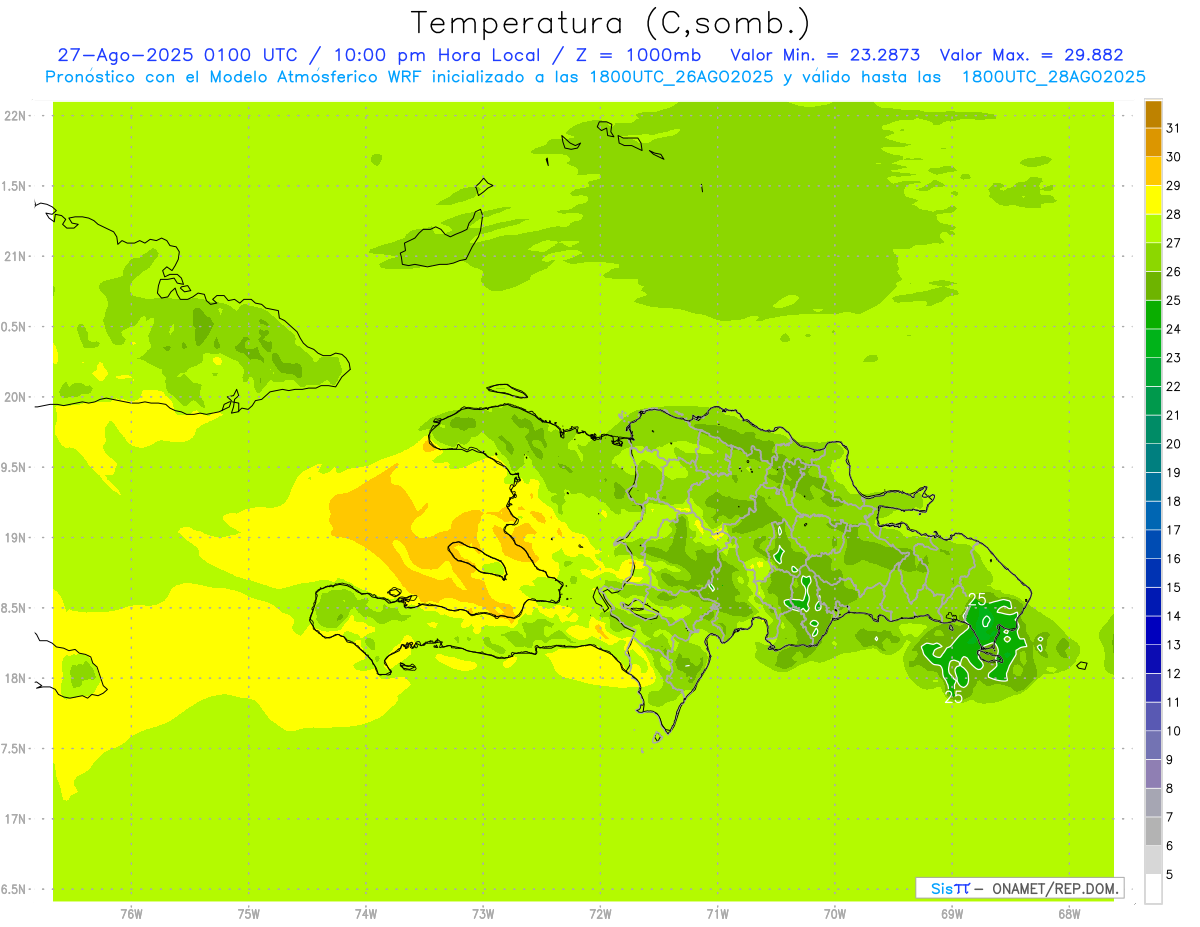Click the '73W' longitude axis label
1200x927 pixels.
[483, 914]
